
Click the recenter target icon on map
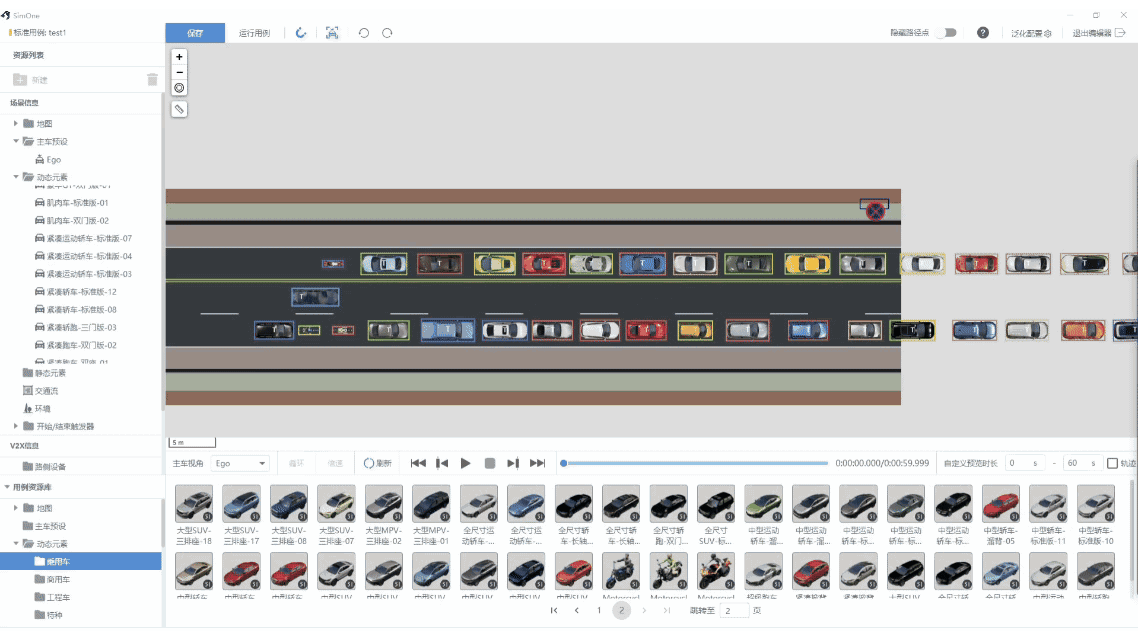point(179,88)
